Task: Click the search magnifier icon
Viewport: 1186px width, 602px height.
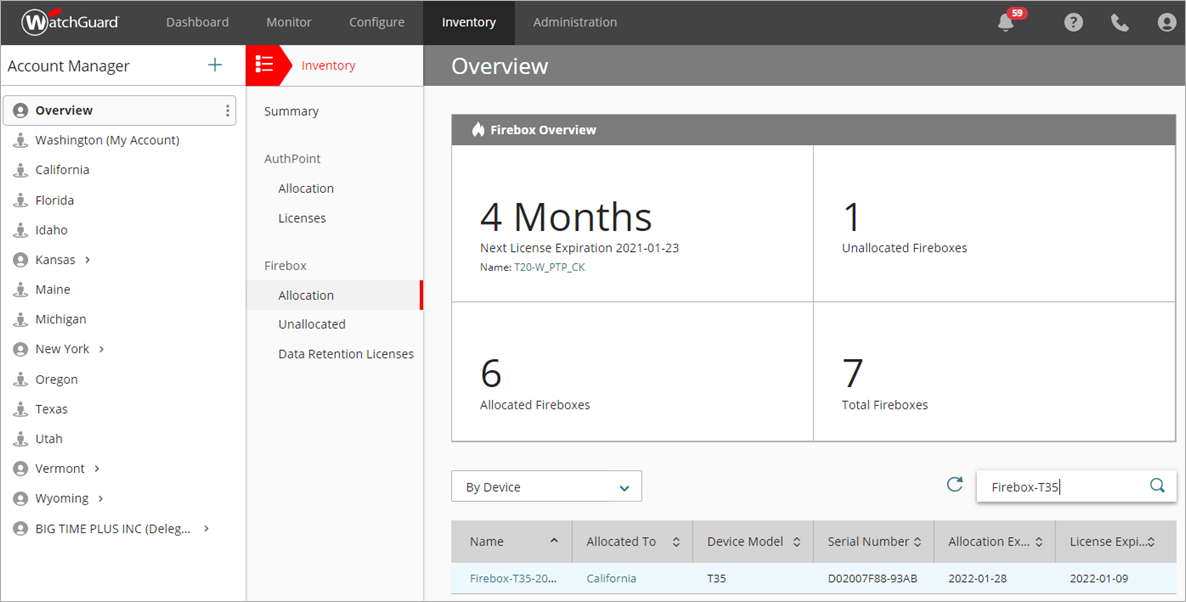Action: [x=1157, y=485]
